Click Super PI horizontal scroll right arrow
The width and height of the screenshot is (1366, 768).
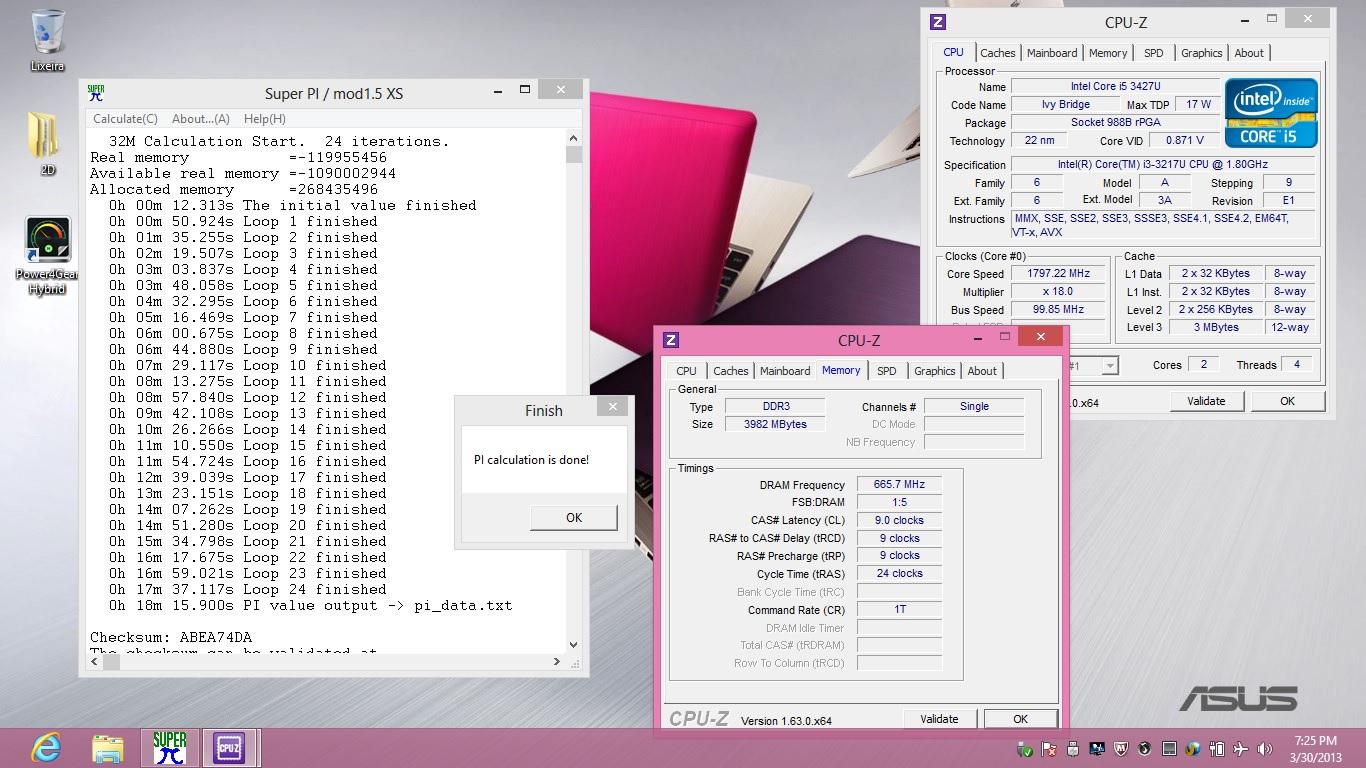pos(557,662)
